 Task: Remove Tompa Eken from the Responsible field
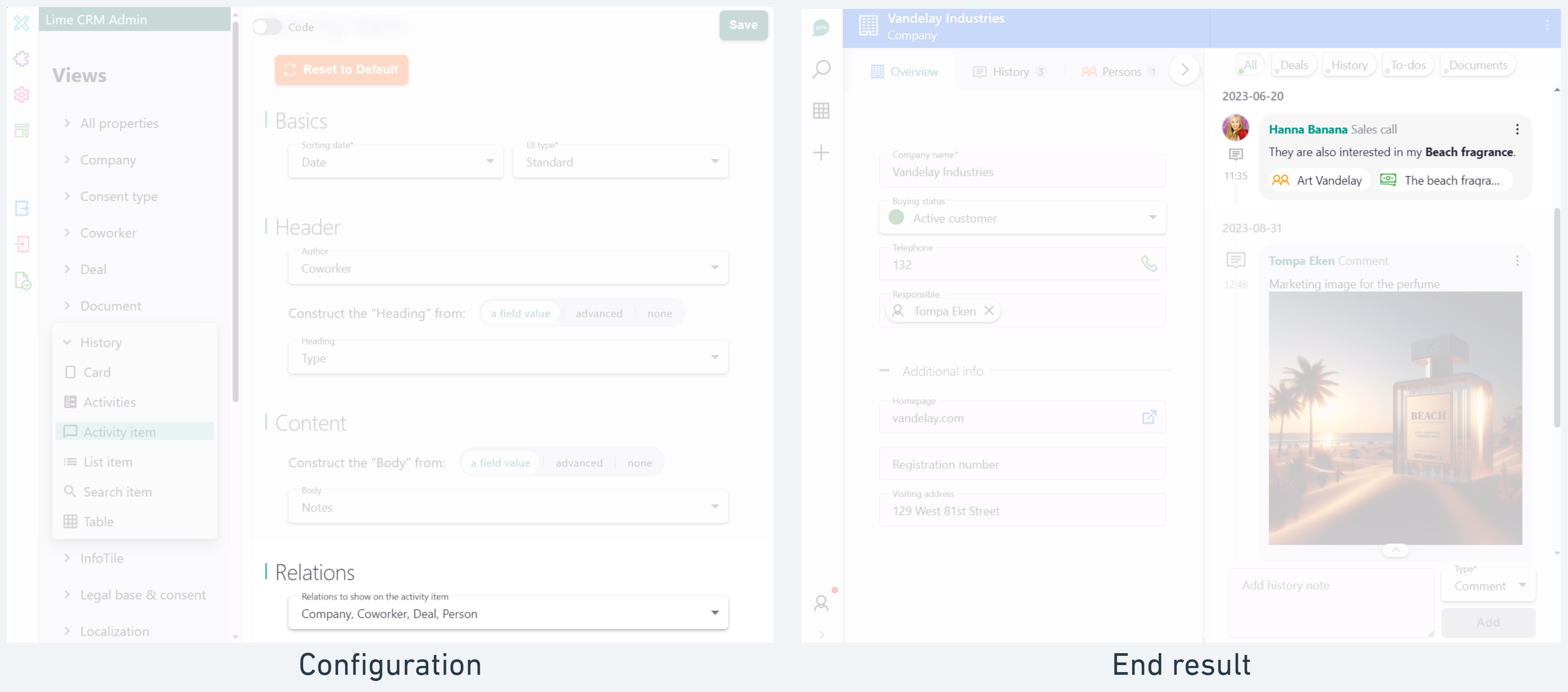(989, 310)
